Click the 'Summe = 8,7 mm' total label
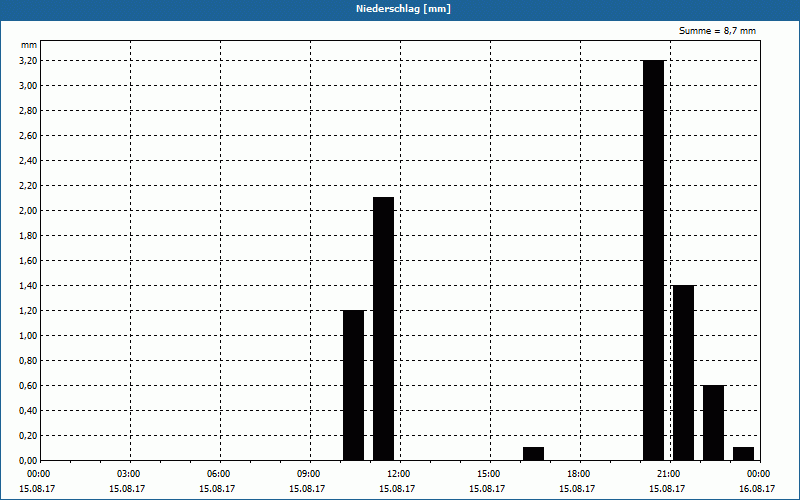The image size is (800, 500). click(717, 31)
